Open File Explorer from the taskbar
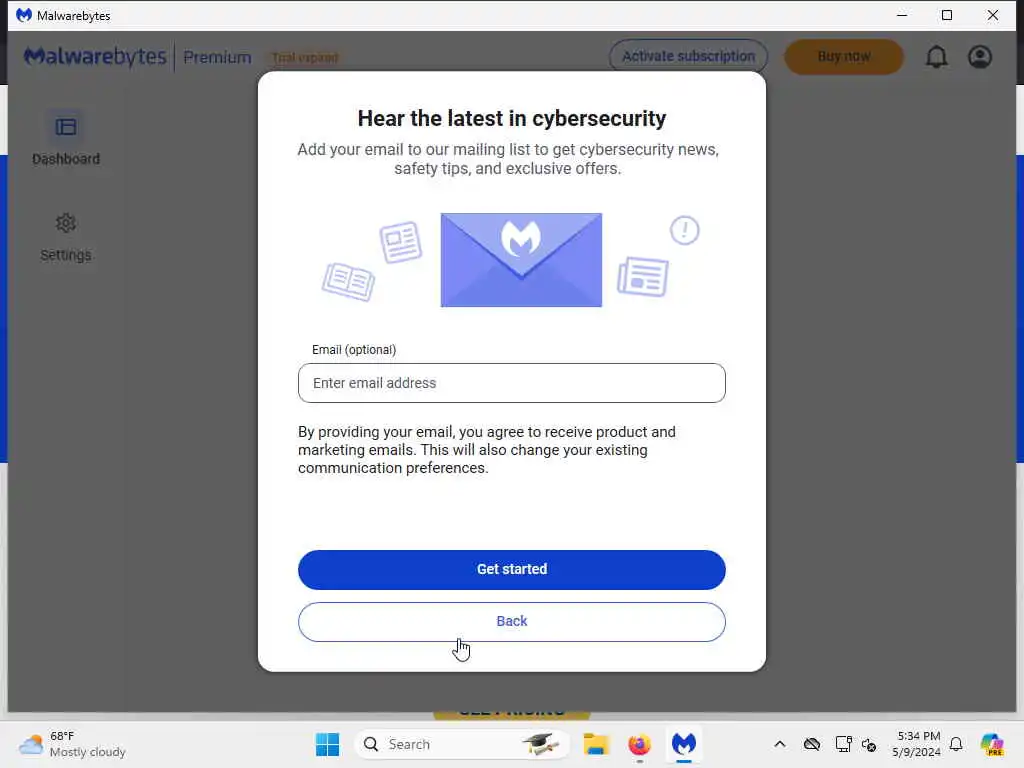Screen dimensions: 1024x768 point(596,744)
